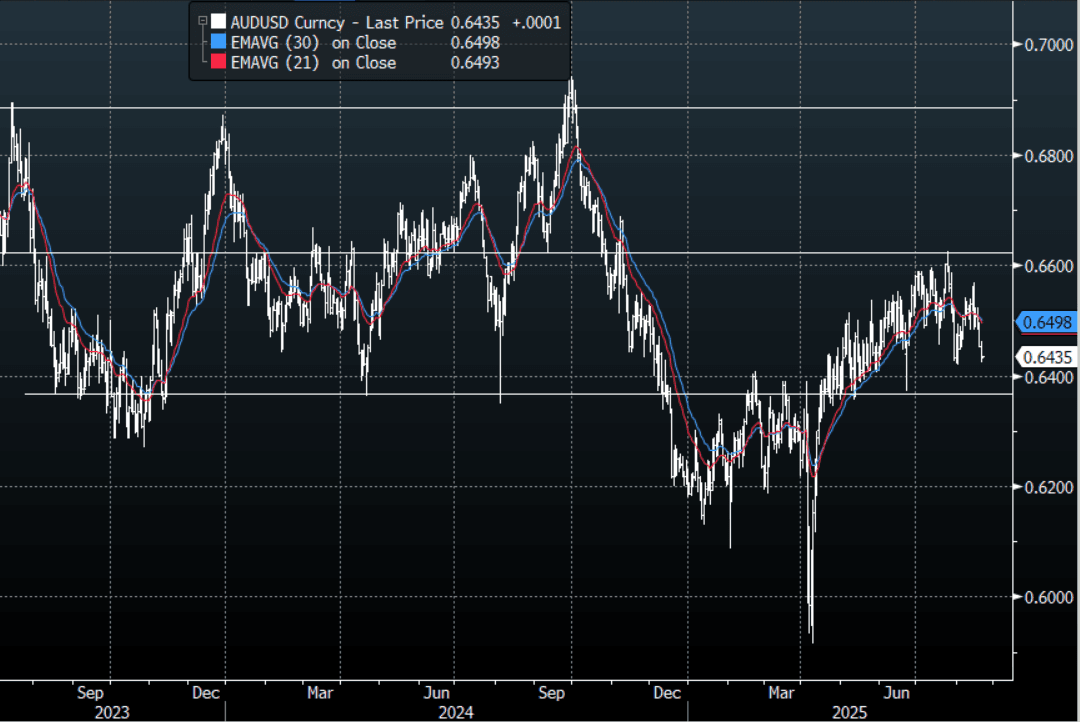Screen dimensions: 1080x722
Task: Click the white 0.6435 last price tag
Action: (x=1045, y=357)
